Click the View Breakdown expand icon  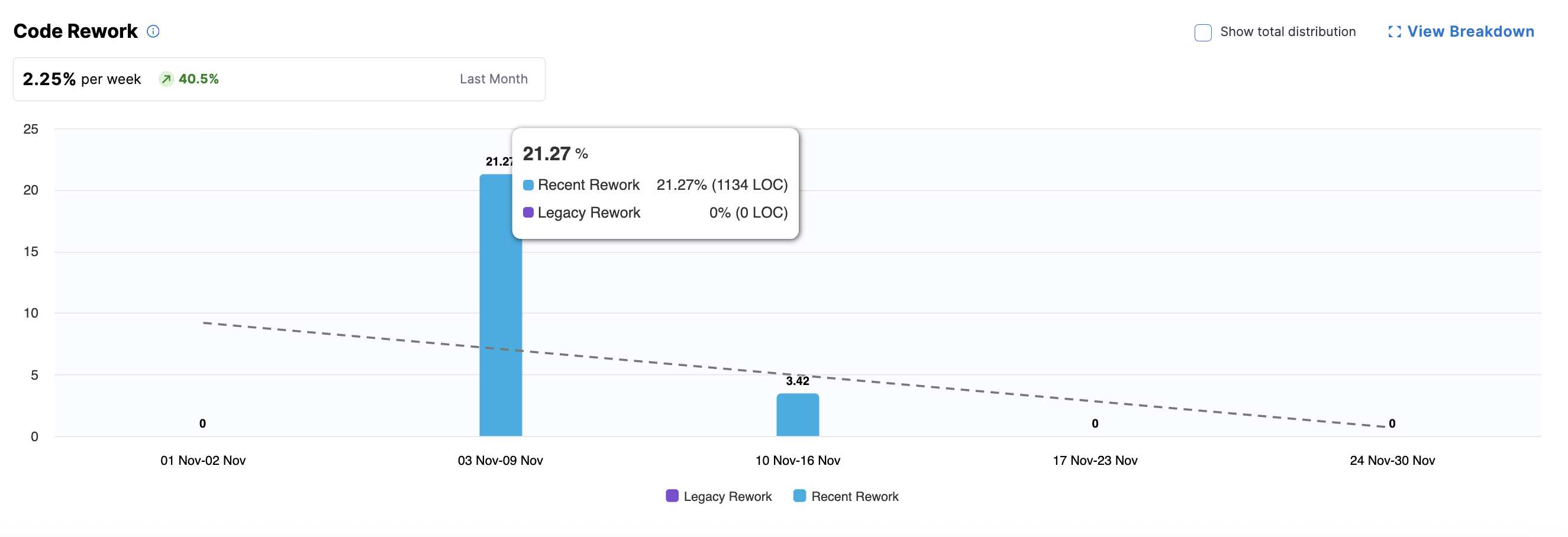(x=1394, y=31)
